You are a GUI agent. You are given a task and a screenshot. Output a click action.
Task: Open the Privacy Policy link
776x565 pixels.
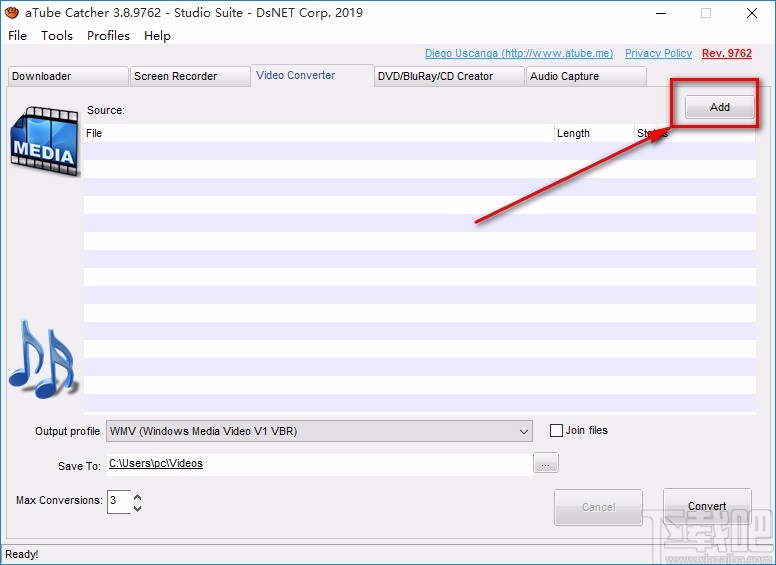(658, 53)
